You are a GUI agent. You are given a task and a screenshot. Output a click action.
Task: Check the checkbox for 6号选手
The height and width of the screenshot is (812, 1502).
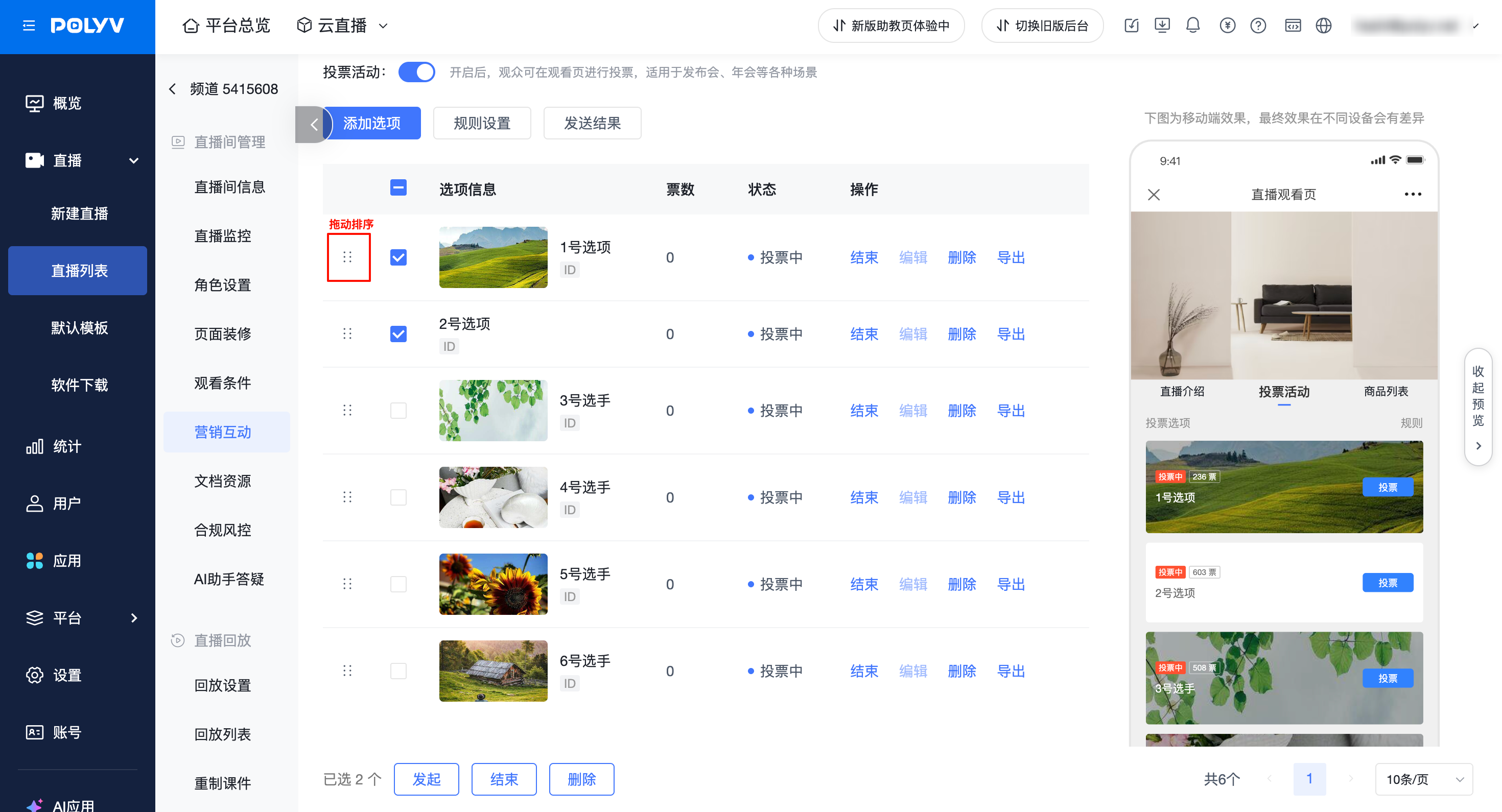pyautogui.click(x=398, y=671)
